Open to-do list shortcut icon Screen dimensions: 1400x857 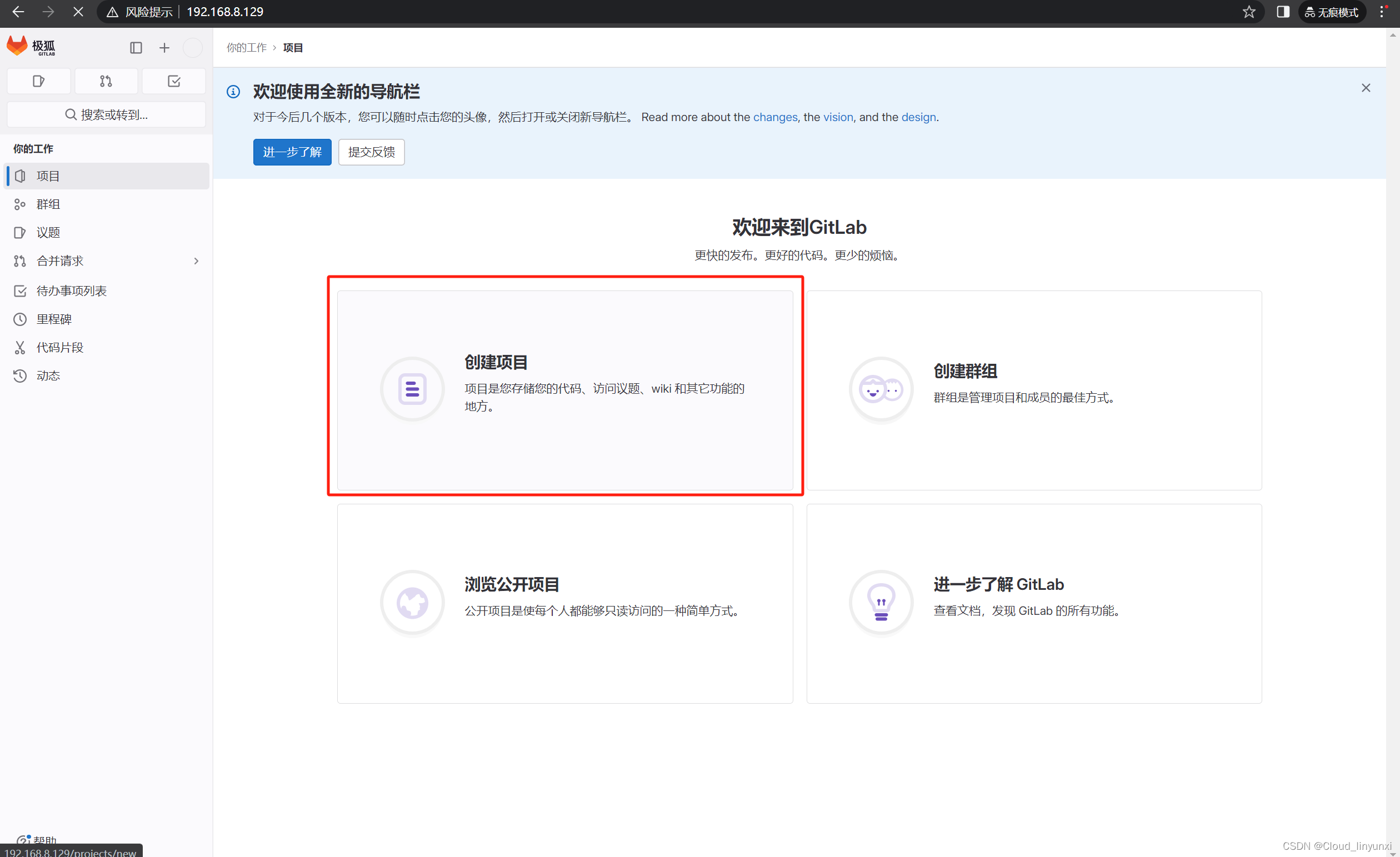pos(174,81)
